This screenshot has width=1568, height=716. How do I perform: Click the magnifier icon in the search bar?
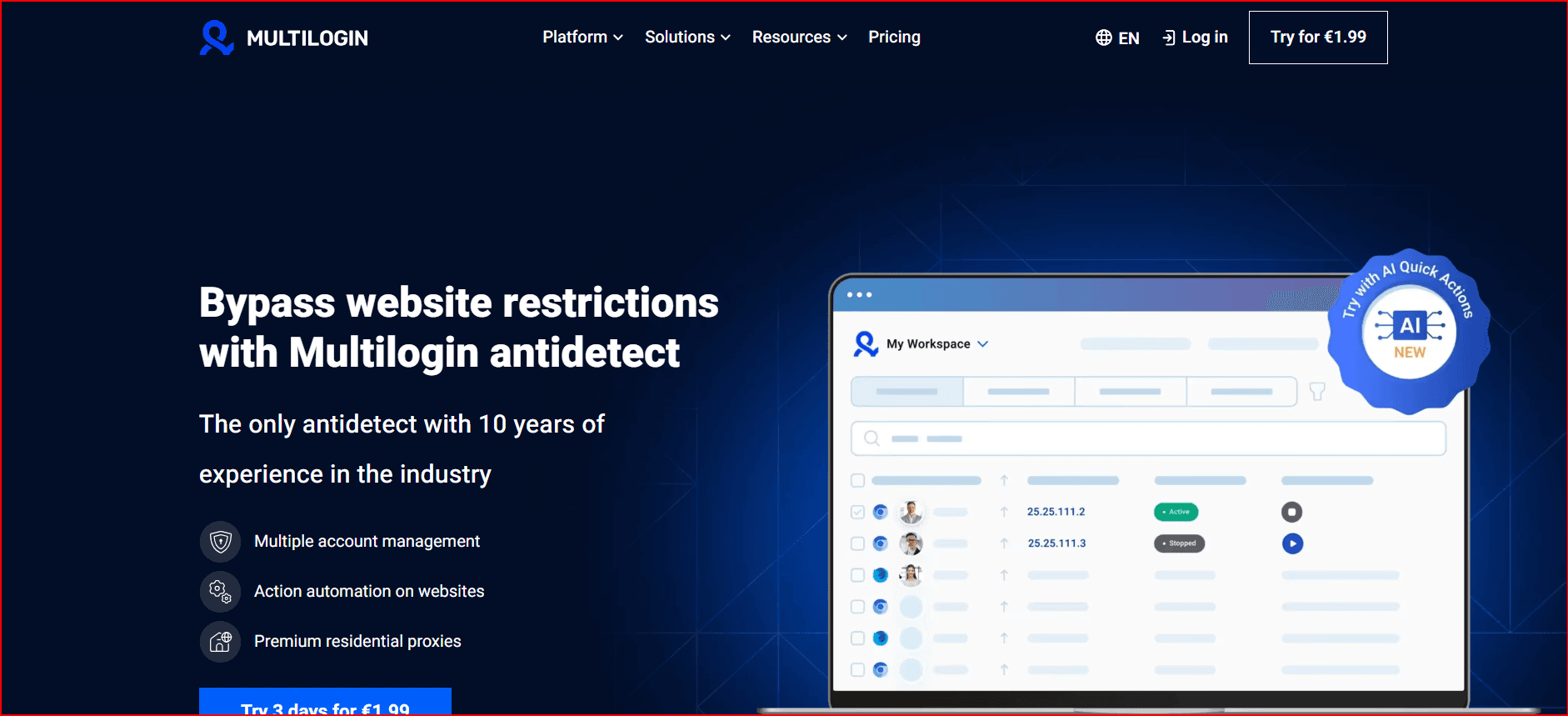871,438
